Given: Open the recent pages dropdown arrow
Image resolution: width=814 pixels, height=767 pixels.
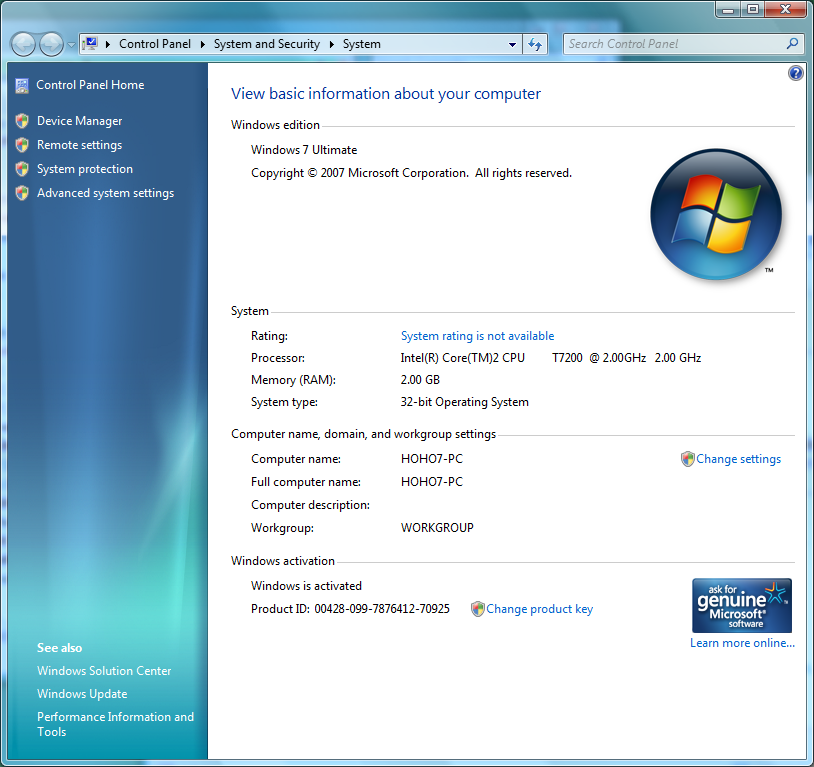Looking at the screenshot, I should point(71,45).
